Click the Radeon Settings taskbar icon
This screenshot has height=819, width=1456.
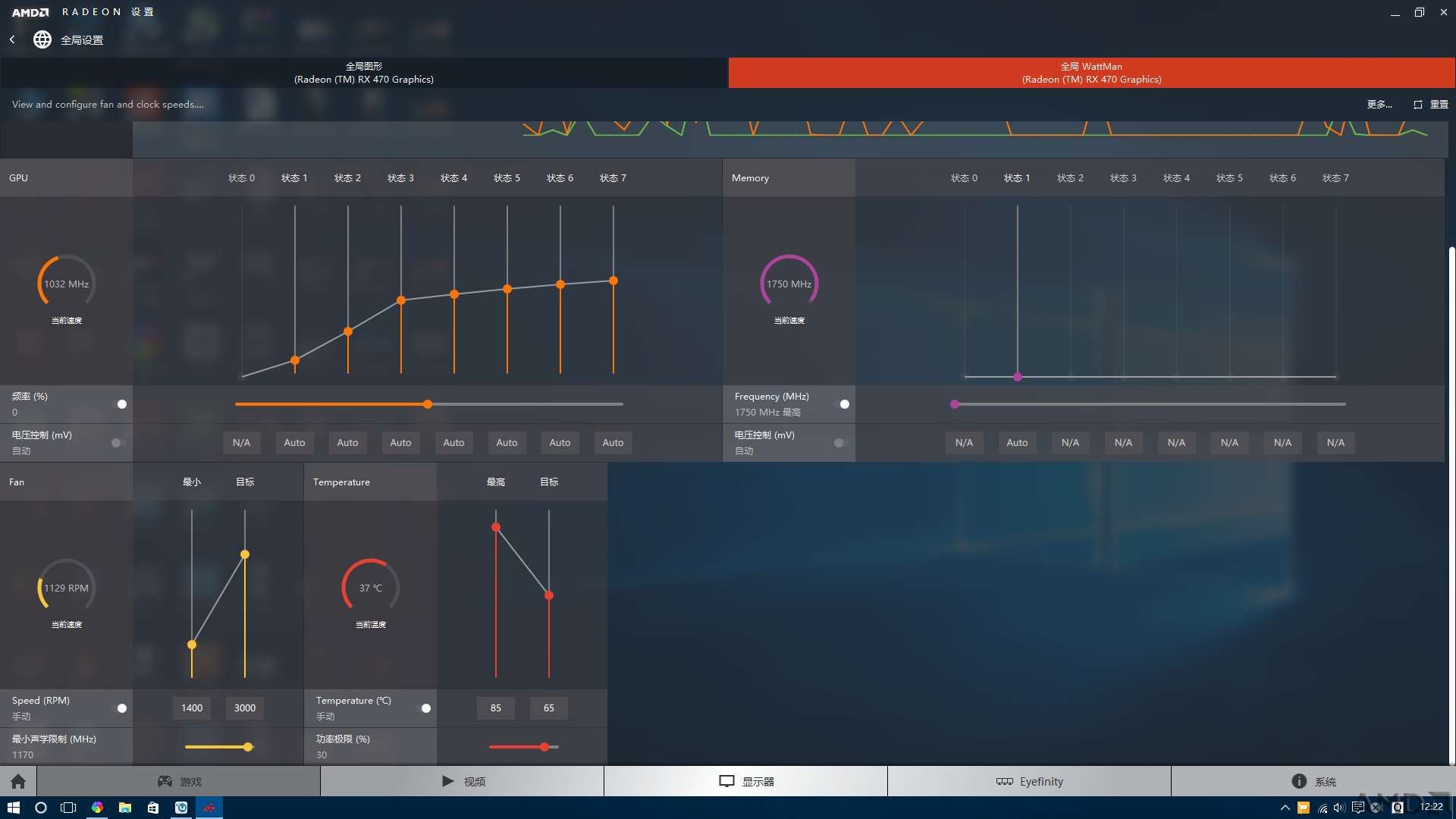(209, 808)
